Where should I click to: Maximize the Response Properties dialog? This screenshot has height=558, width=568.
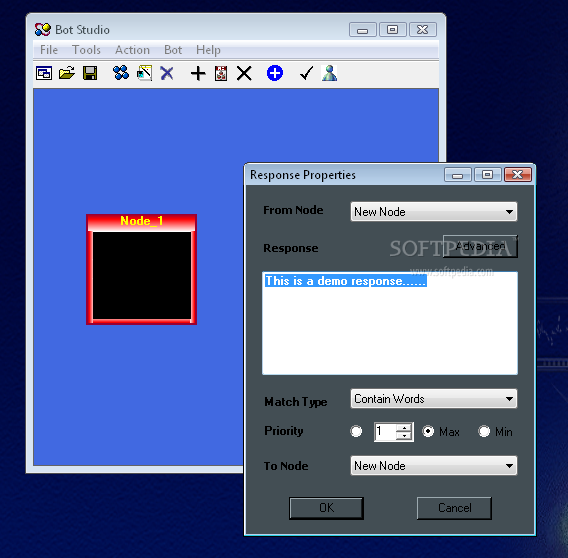pos(488,175)
